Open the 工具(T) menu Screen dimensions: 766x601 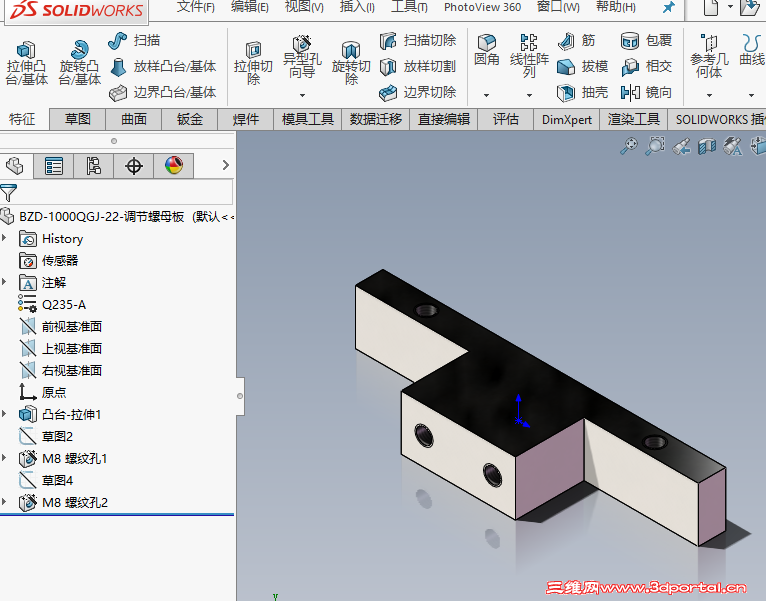(x=409, y=7)
